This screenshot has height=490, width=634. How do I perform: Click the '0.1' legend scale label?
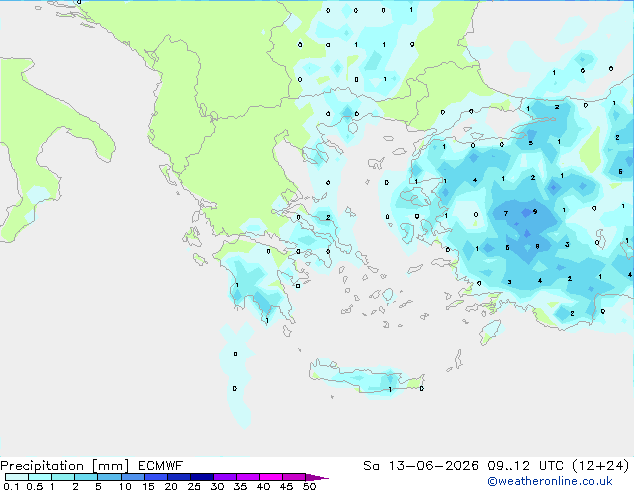11,486
